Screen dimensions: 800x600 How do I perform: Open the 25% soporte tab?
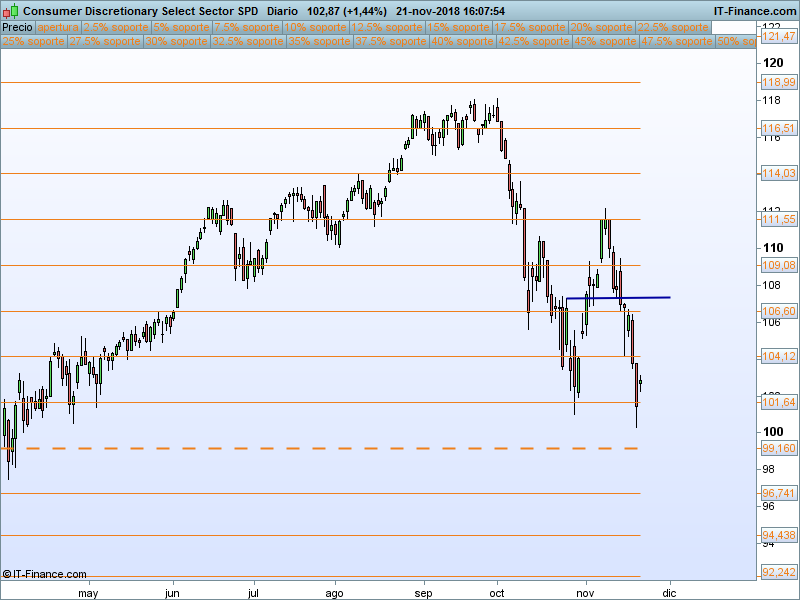[x=34, y=41]
